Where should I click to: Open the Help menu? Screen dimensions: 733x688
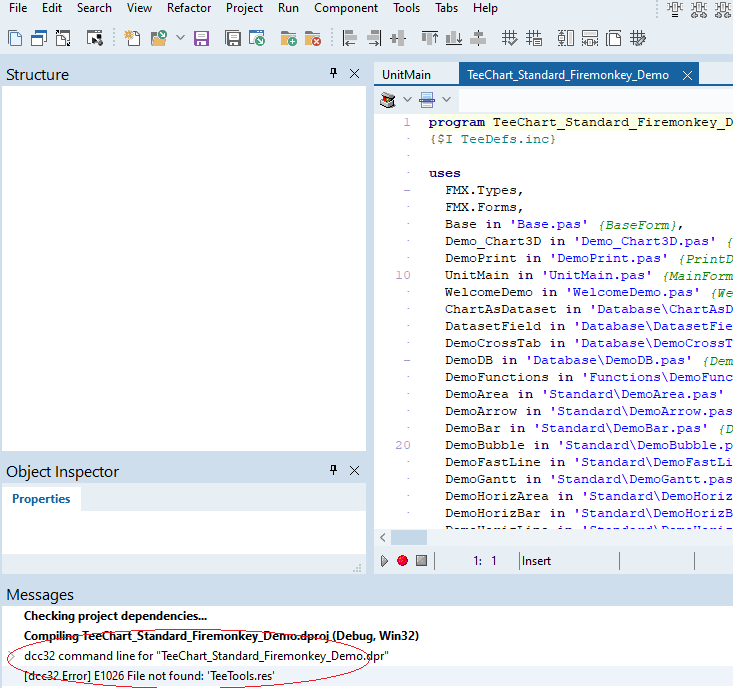(x=485, y=8)
